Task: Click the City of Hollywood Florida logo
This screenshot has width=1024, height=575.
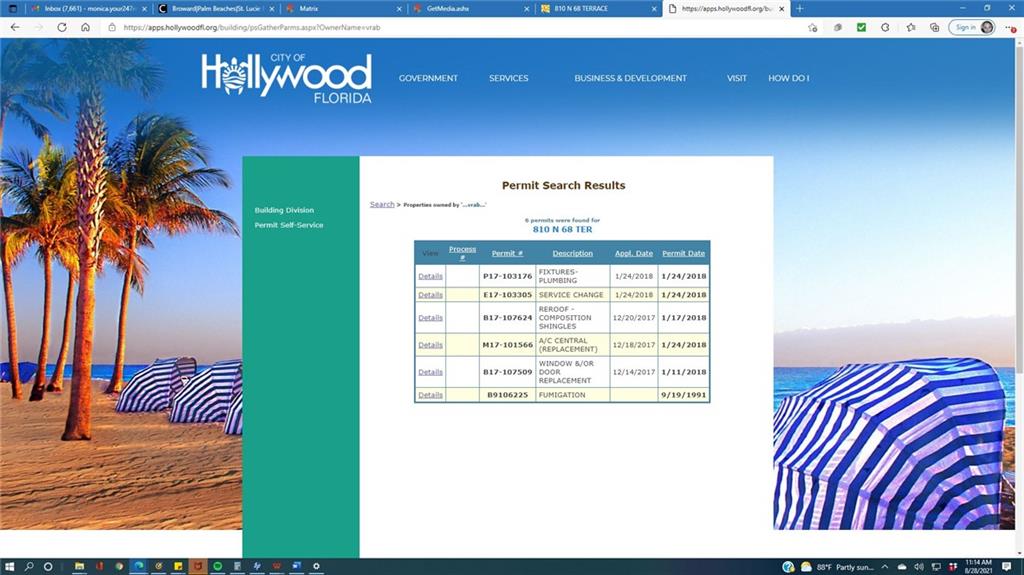Action: [x=286, y=78]
